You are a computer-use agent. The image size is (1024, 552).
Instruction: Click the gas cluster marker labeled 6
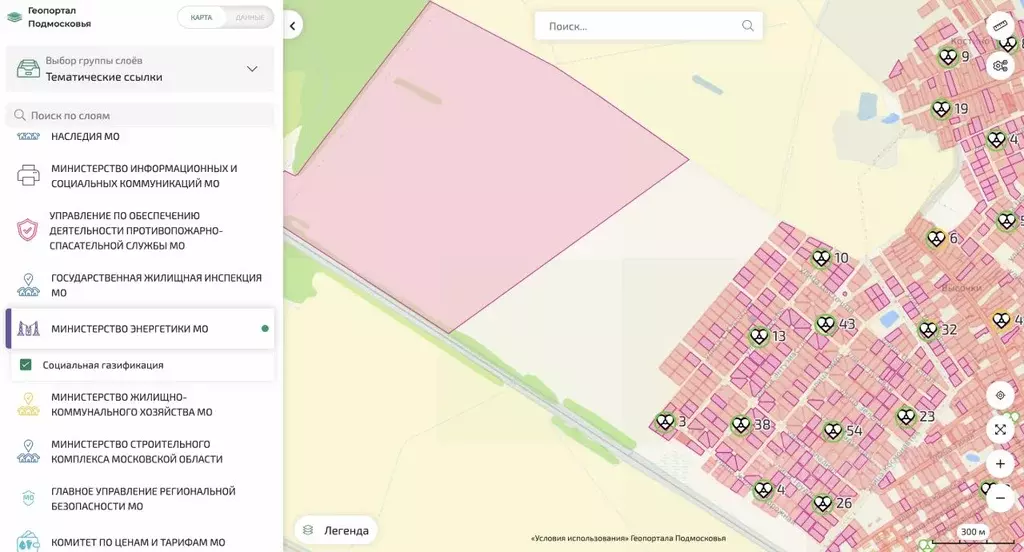pyautogui.click(x=936, y=238)
